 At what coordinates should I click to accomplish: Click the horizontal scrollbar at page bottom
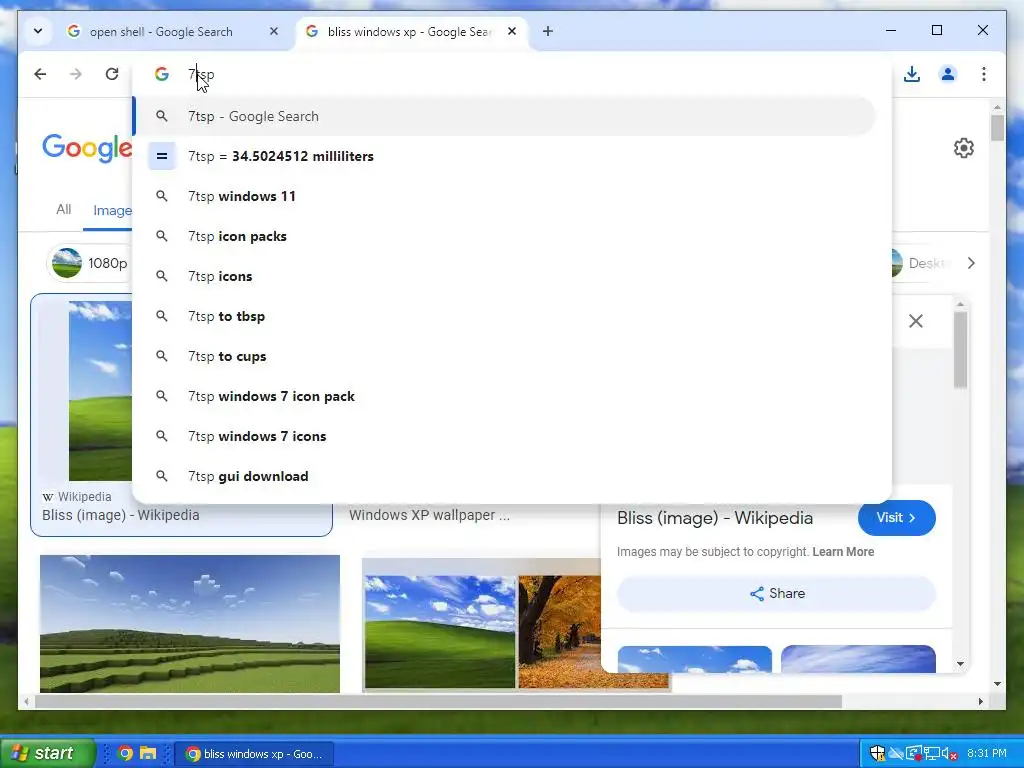pyautogui.click(x=438, y=701)
